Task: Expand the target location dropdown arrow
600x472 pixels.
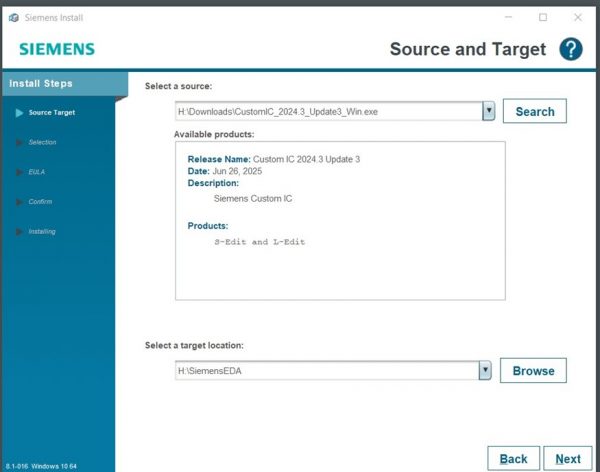Action: (485, 370)
